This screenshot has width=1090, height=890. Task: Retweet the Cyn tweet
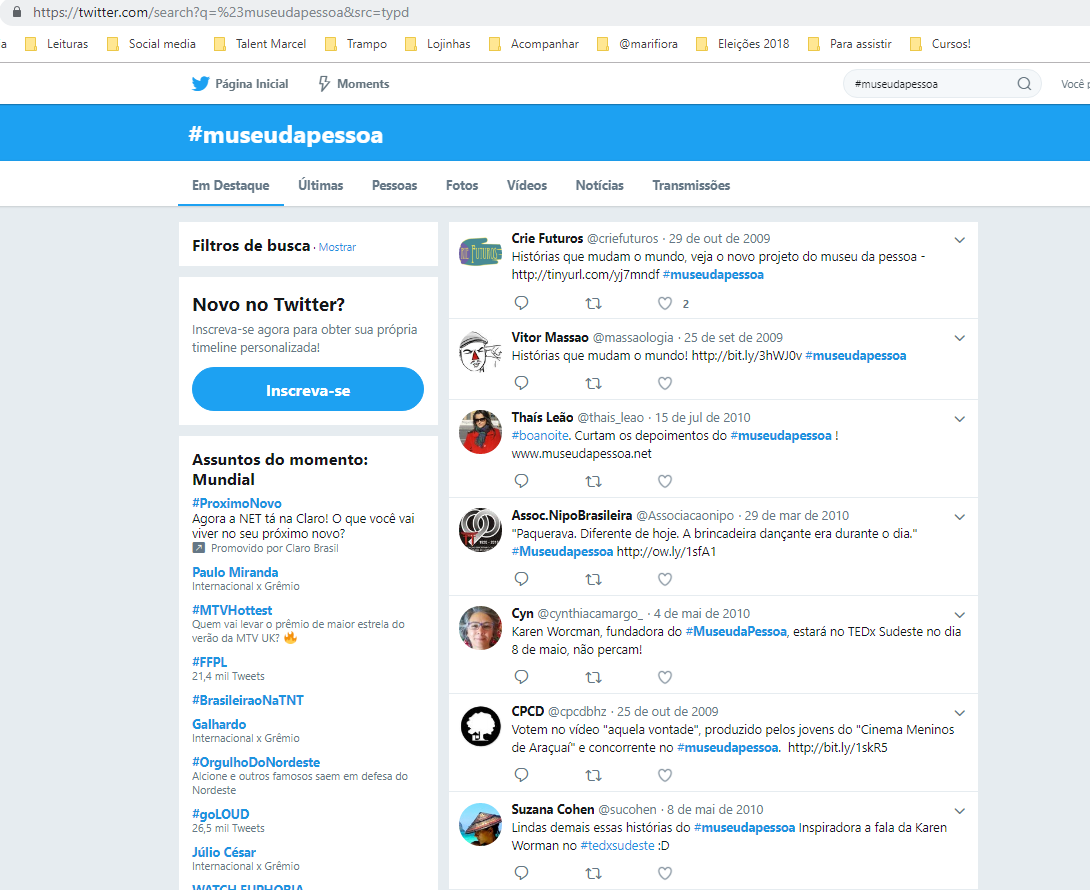click(x=593, y=677)
